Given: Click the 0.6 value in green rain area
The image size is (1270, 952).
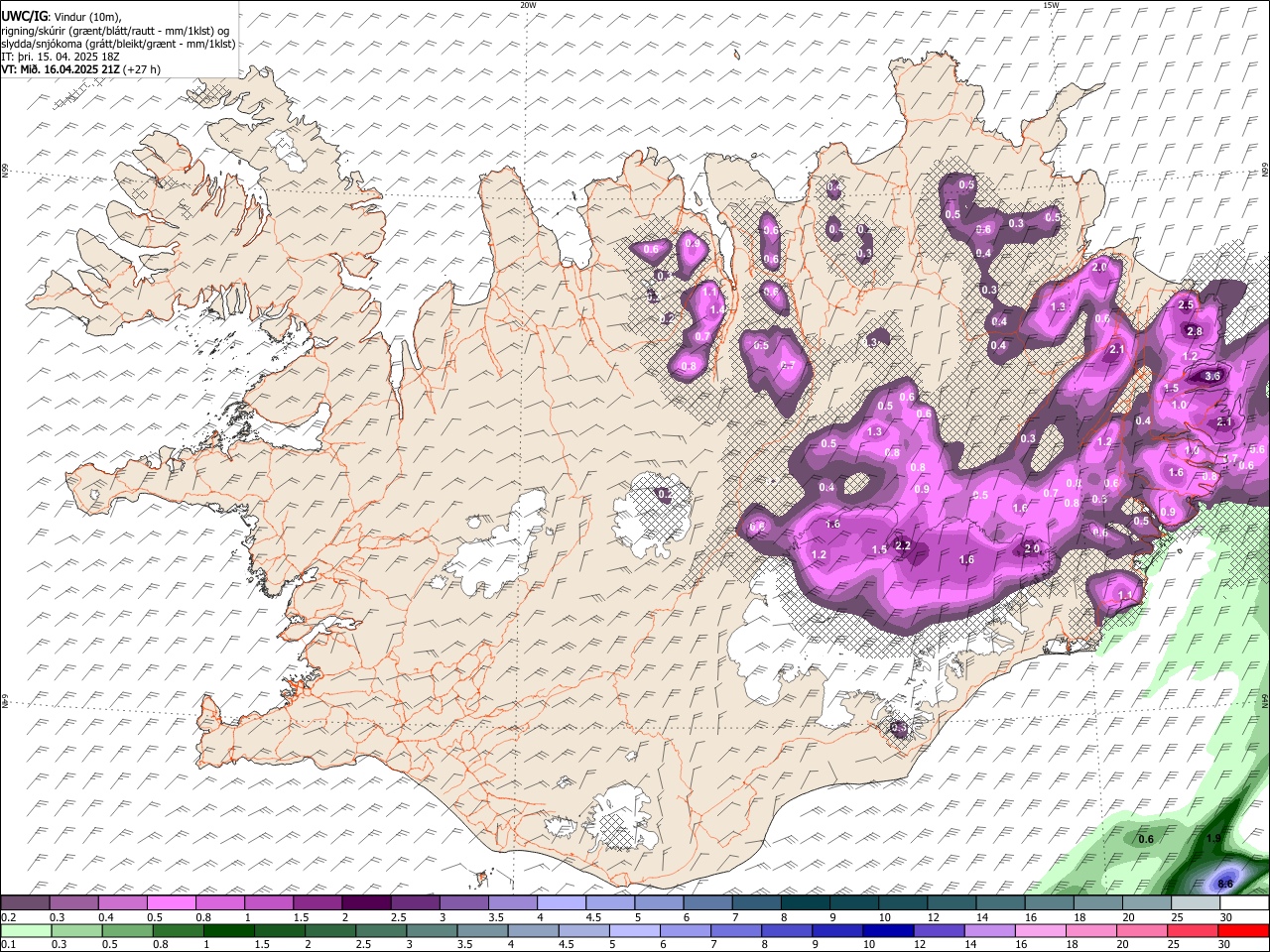Looking at the screenshot, I should [x=1146, y=840].
